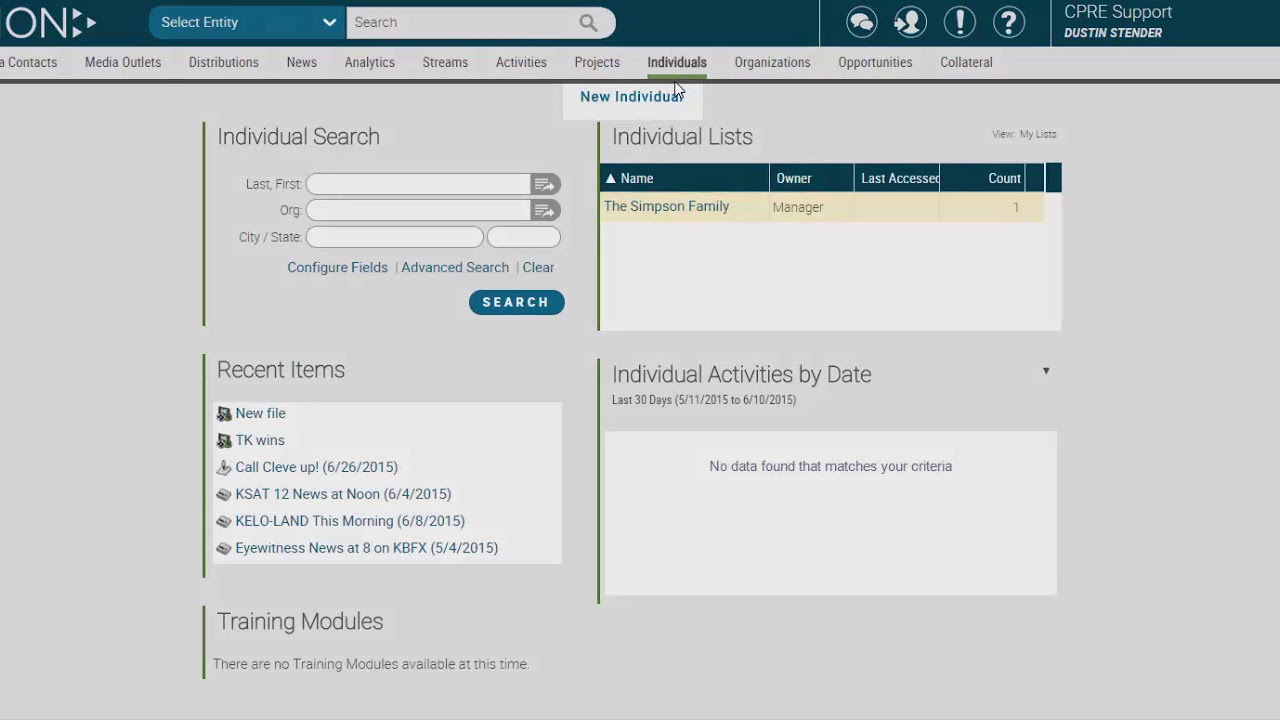Screen dimensions: 1280x720
Task: Open the Contacts menu
Action: pyautogui.click(x=29, y=62)
